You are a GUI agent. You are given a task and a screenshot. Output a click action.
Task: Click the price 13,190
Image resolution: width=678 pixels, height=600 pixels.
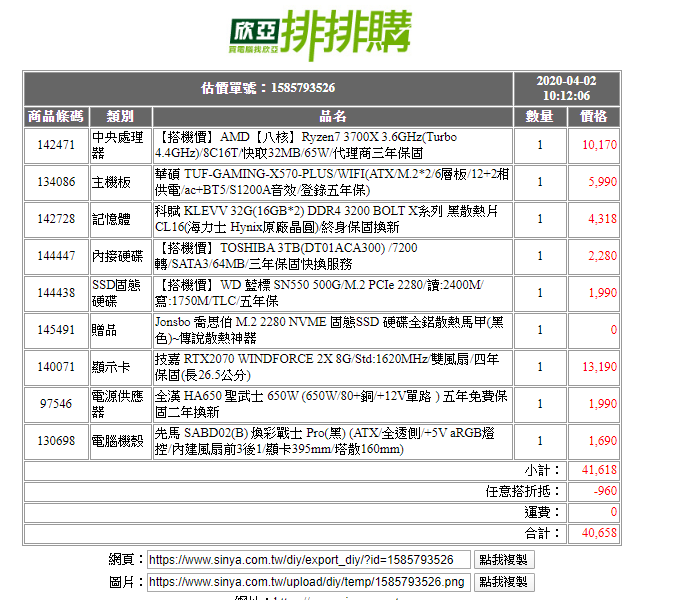pos(599,367)
